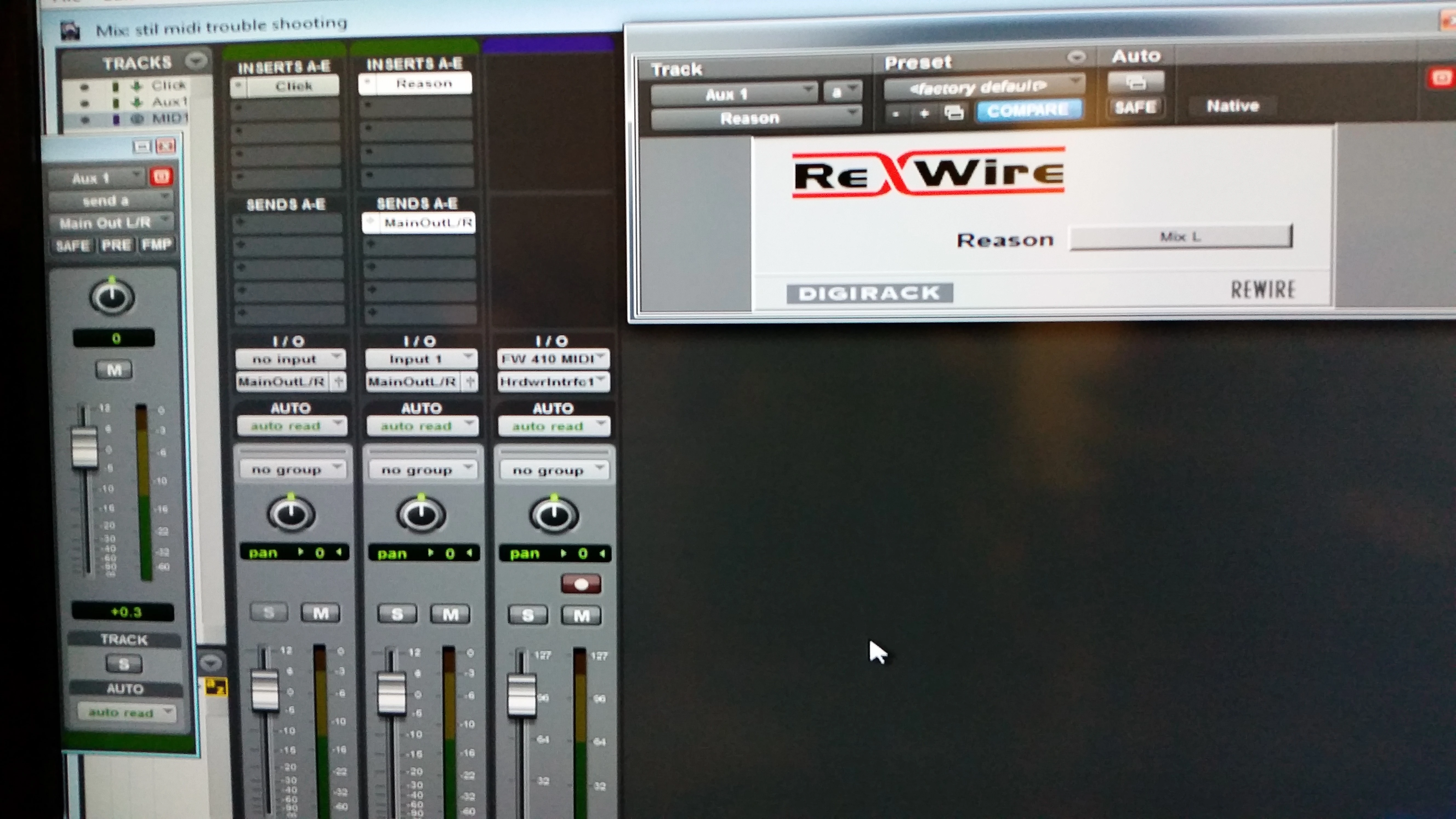1456x819 pixels.
Task: Open the Click track auto read menu
Action: point(292,426)
